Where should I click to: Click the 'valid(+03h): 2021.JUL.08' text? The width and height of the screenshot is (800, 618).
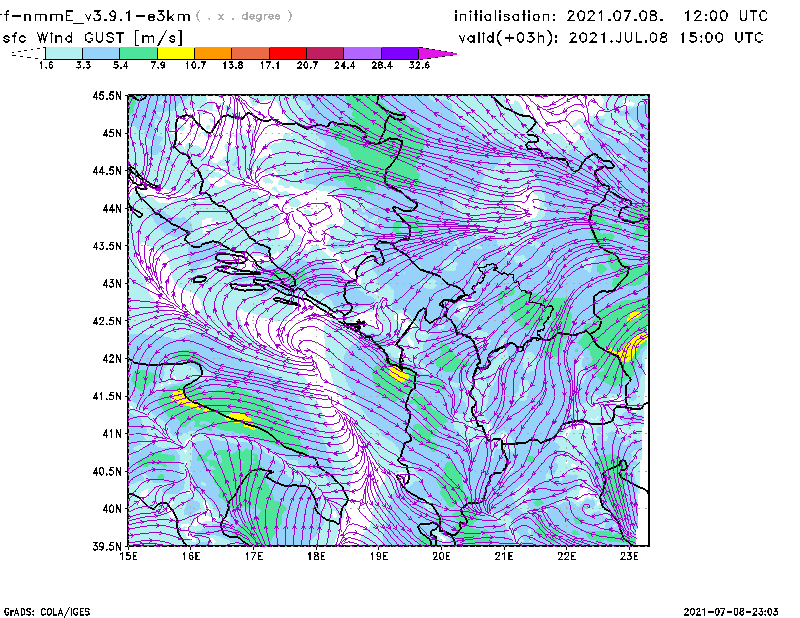tap(563, 38)
